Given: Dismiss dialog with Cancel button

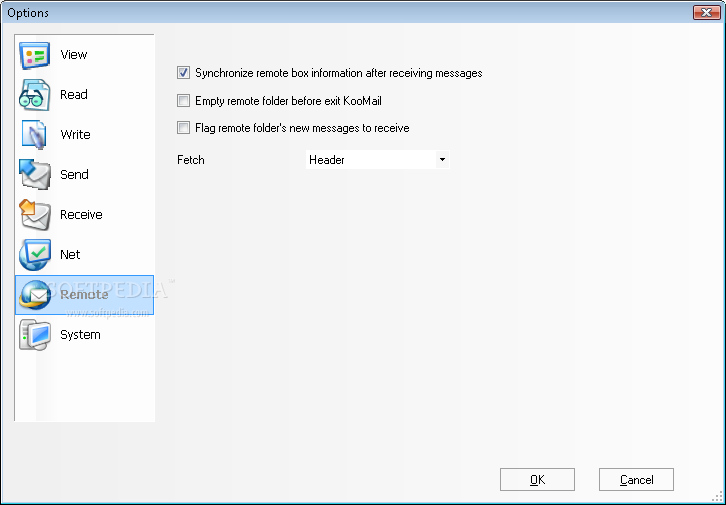Looking at the screenshot, I should (x=636, y=480).
